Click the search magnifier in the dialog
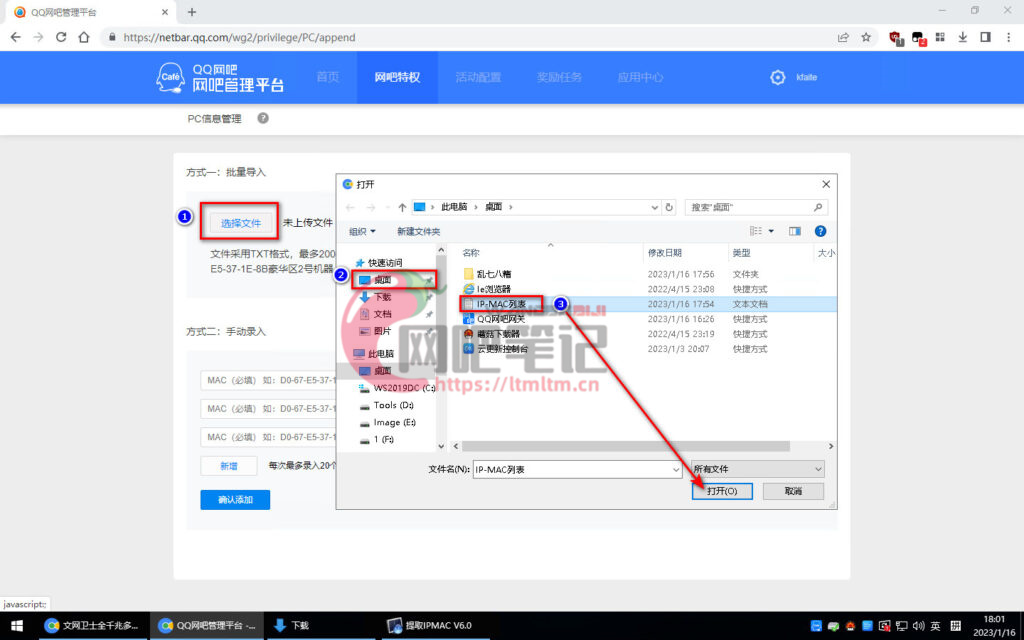The width and height of the screenshot is (1024, 640). click(818, 207)
